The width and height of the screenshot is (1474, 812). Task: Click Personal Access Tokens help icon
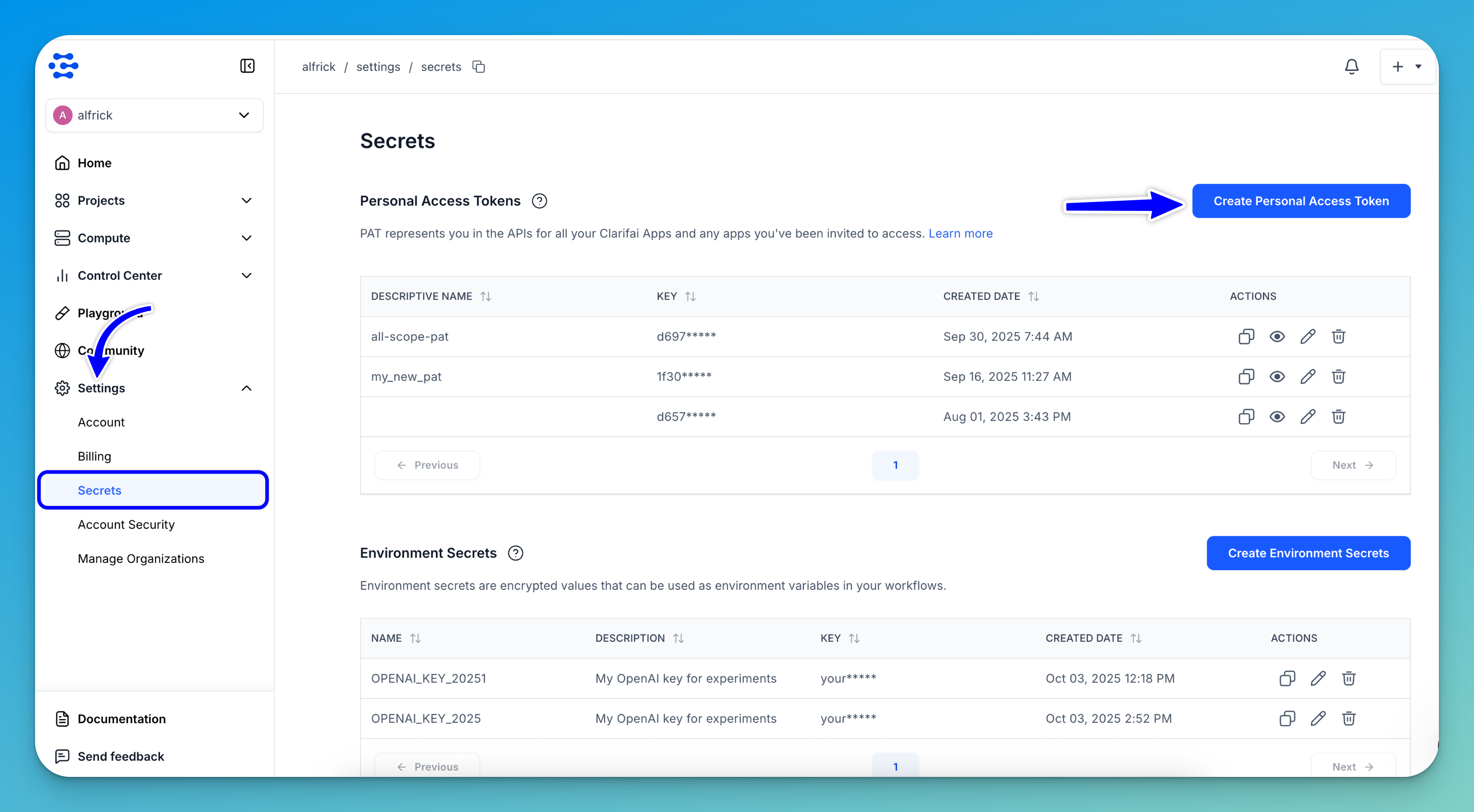539,201
